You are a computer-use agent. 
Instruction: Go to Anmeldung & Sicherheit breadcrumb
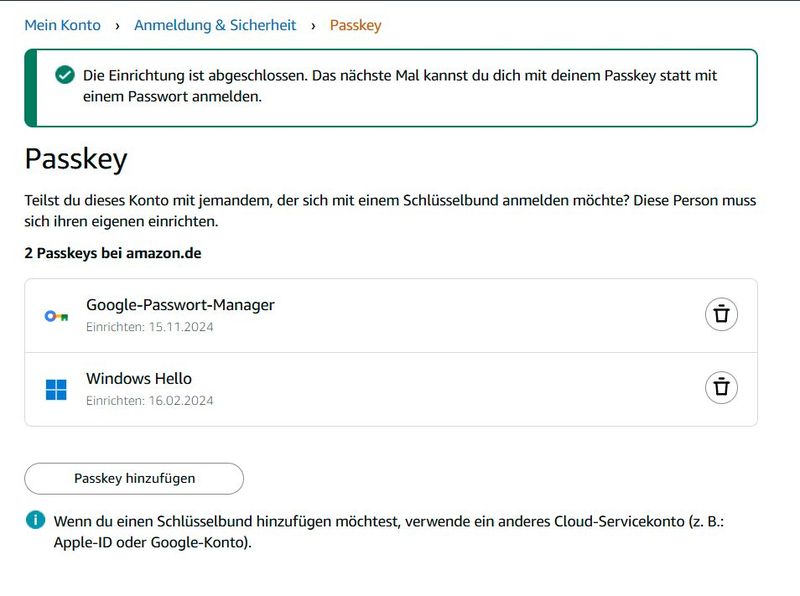click(x=215, y=25)
